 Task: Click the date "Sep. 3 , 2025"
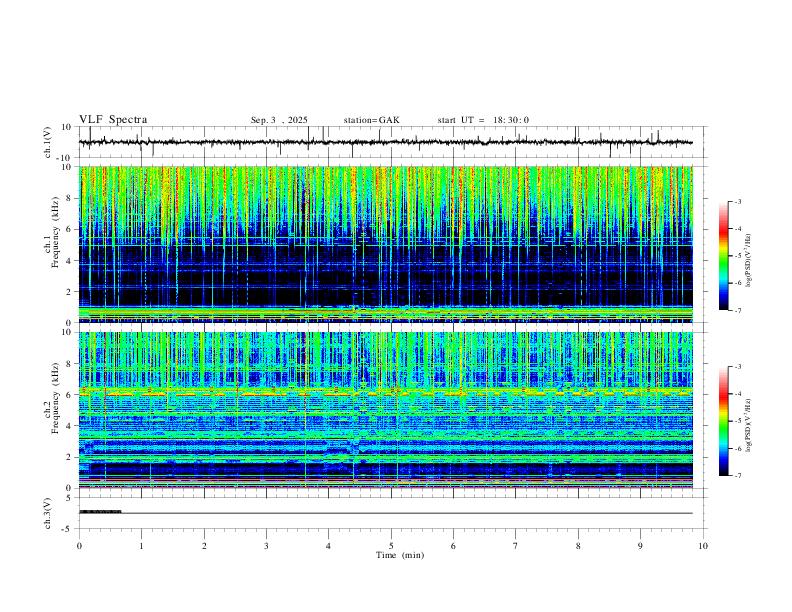[279, 120]
